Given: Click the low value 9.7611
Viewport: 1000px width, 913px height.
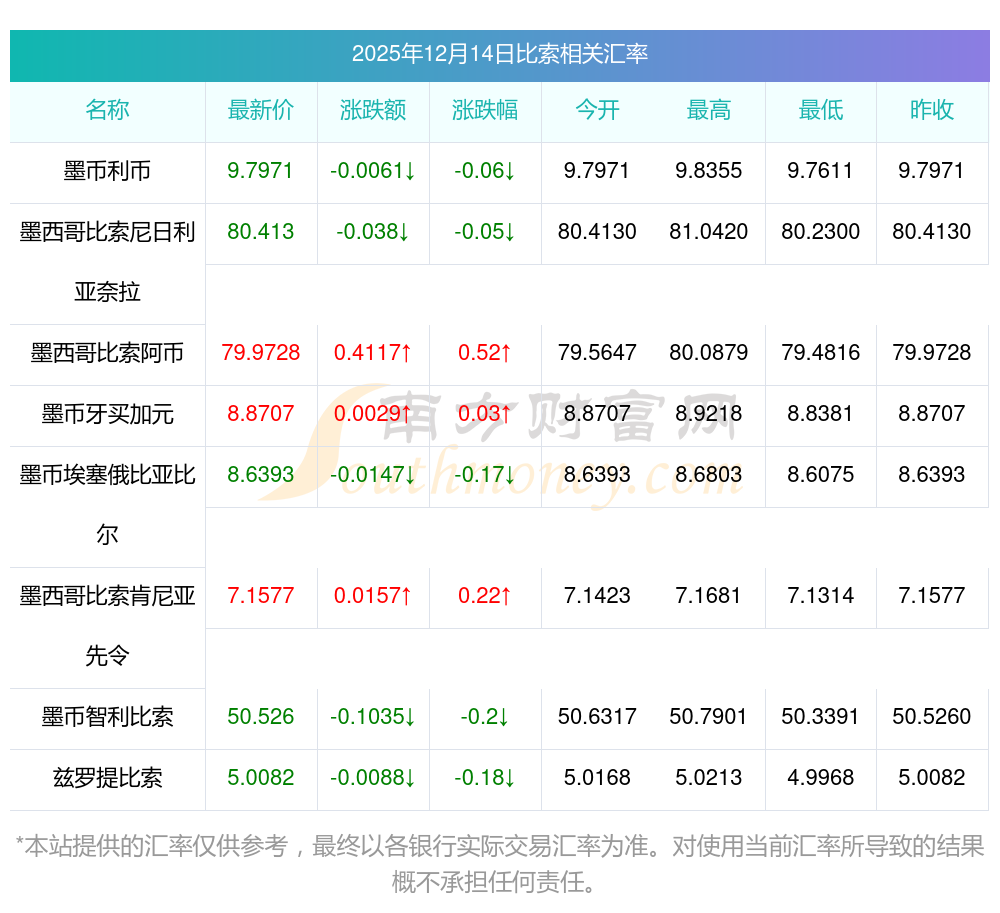Looking at the screenshot, I should [820, 171].
